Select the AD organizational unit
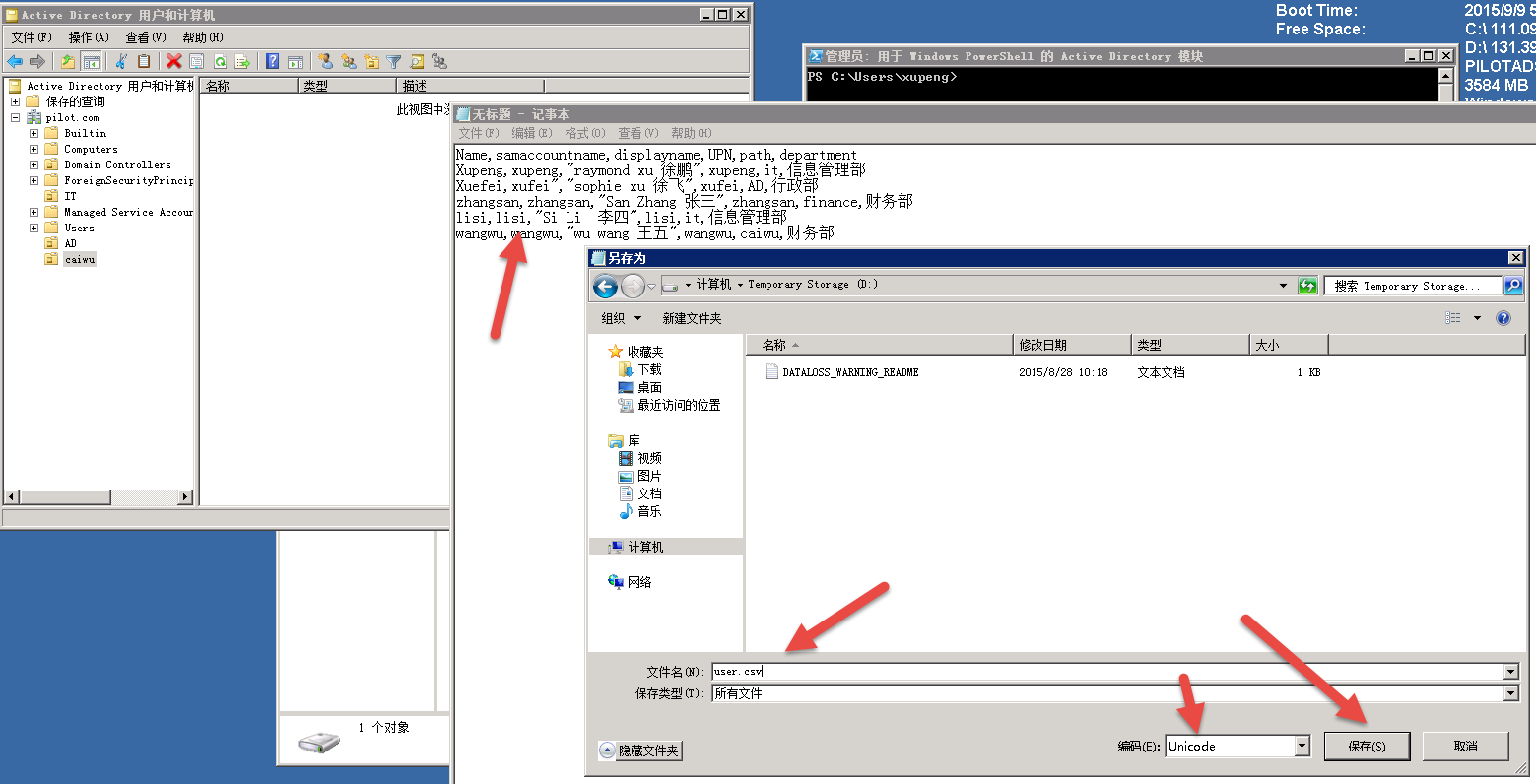Screen dimensions: 1536x784 coord(70,243)
